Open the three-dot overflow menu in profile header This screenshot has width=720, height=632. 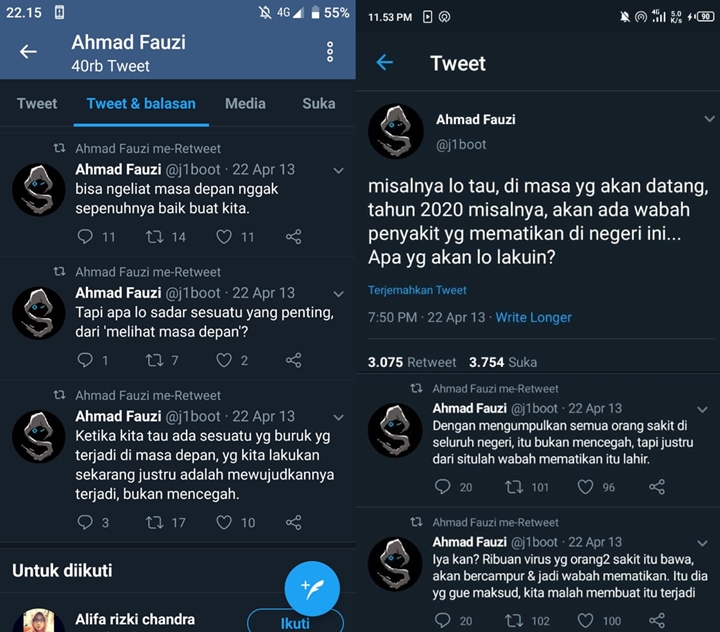[x=330, y=52]
